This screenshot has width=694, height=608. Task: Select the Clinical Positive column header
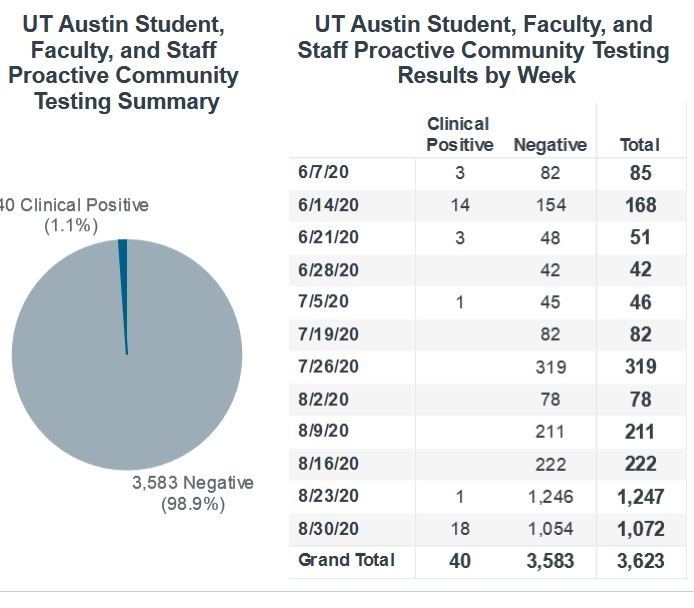(459, 134)
